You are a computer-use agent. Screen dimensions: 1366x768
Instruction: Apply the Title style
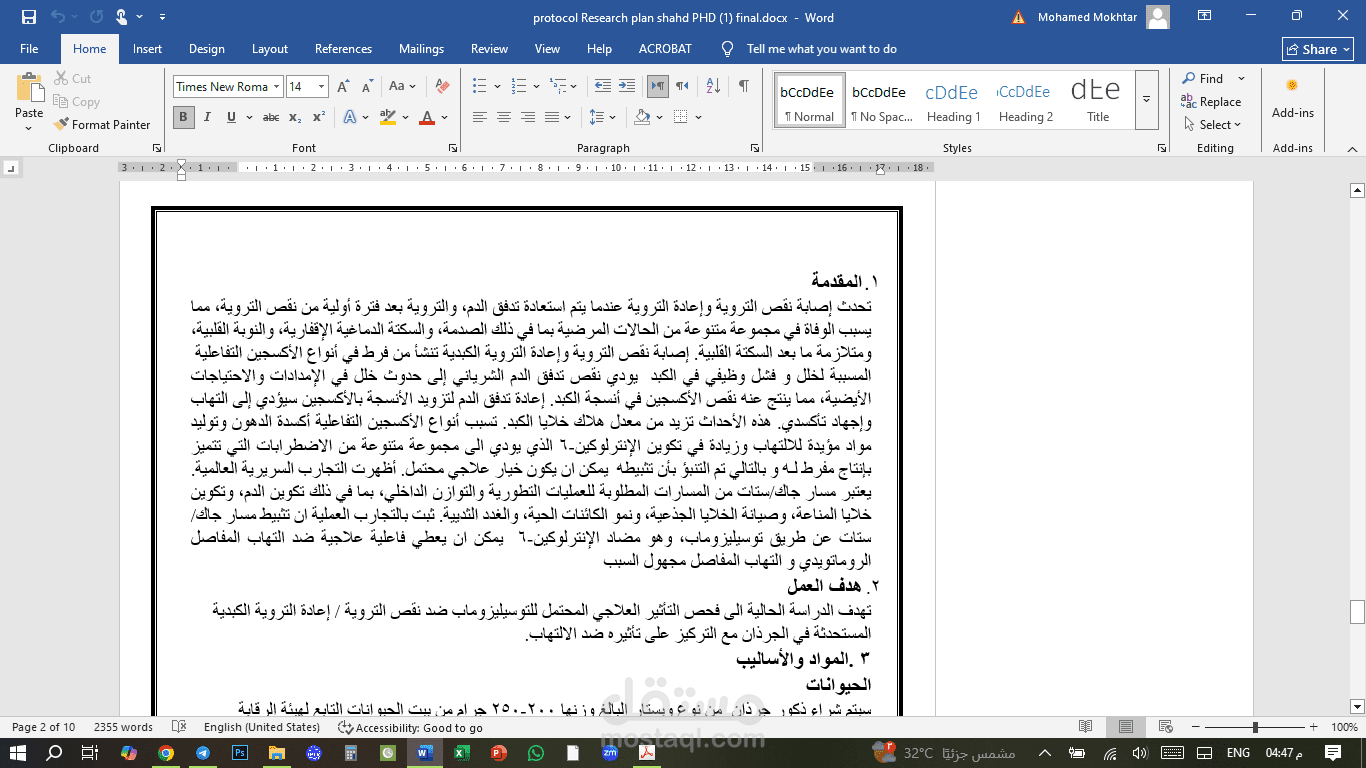tap(1097, 99)
